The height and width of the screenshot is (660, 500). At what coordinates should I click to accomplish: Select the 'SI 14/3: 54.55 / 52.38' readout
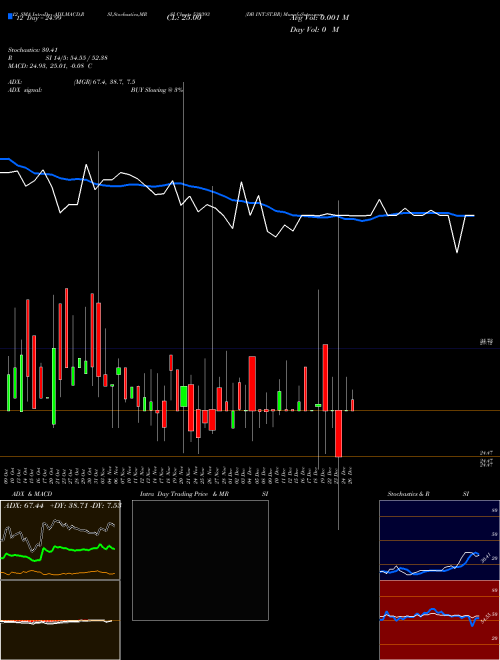pyautogui.click(x=77, y=58)
